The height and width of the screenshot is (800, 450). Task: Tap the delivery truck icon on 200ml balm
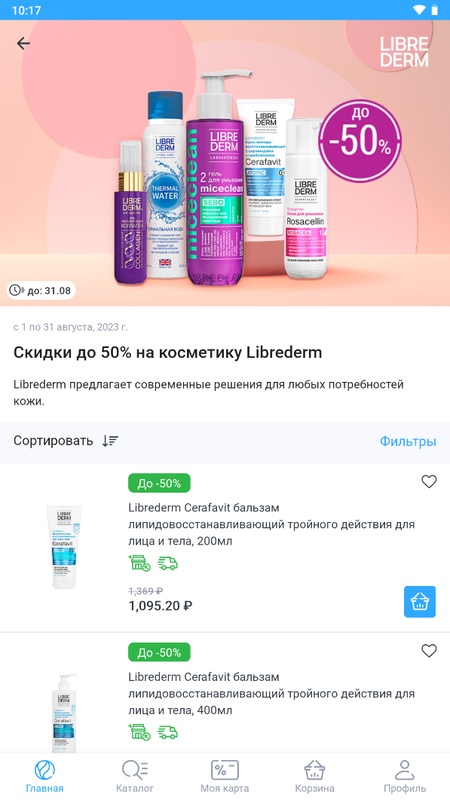167,563
